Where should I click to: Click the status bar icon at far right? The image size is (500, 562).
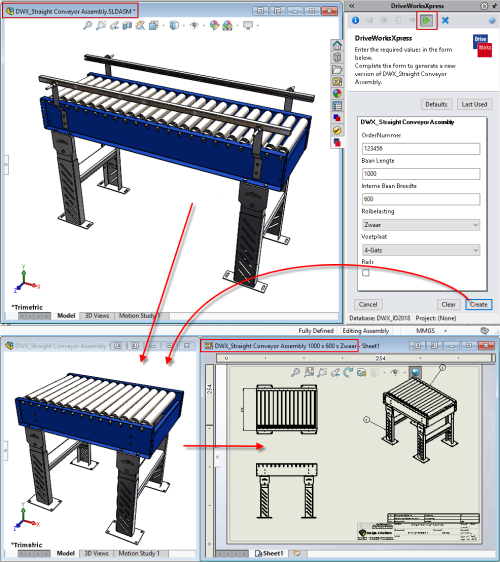click(484, 330)
